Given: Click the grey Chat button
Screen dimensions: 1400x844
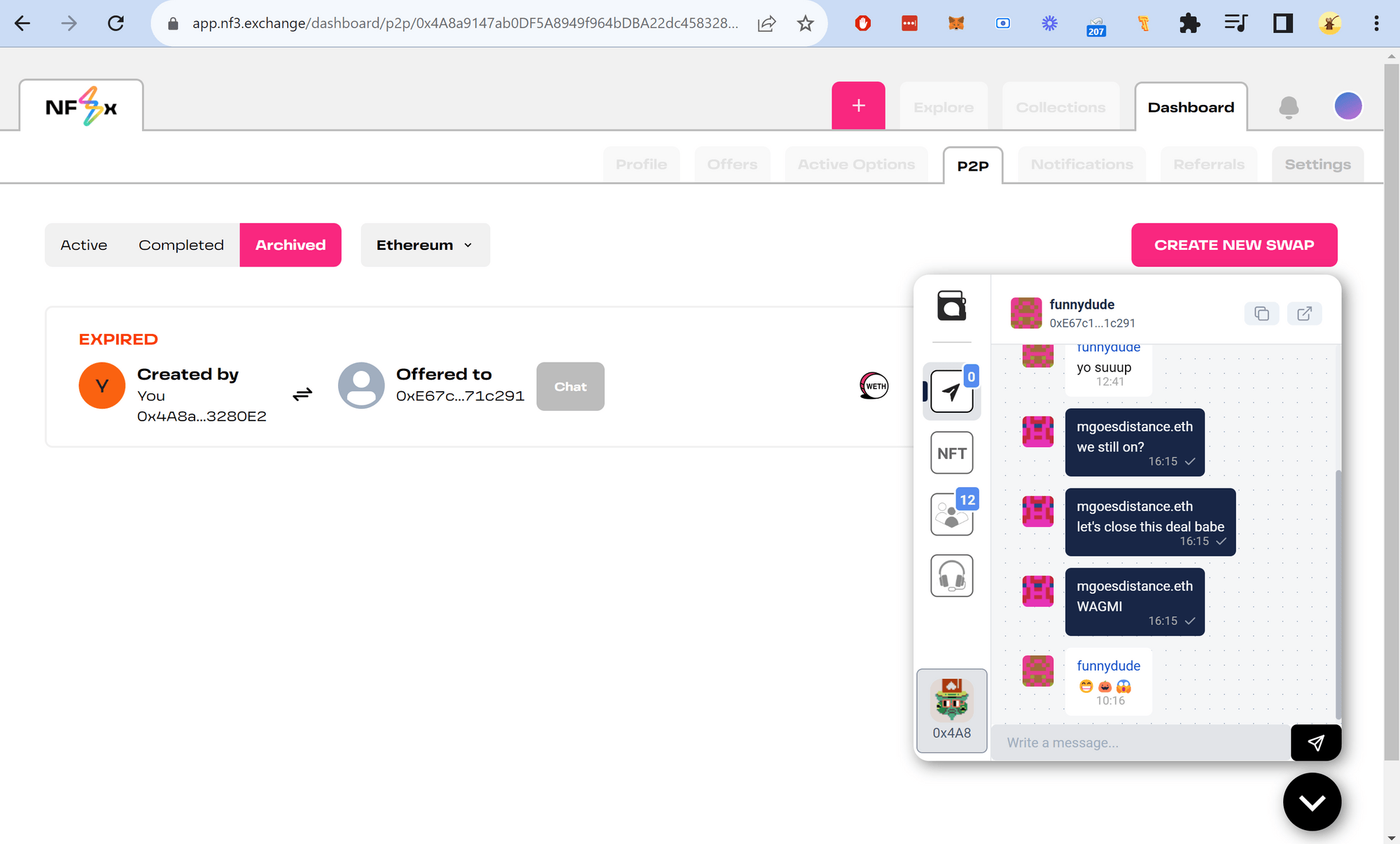Looking at the screenshot, I should 570,386.
